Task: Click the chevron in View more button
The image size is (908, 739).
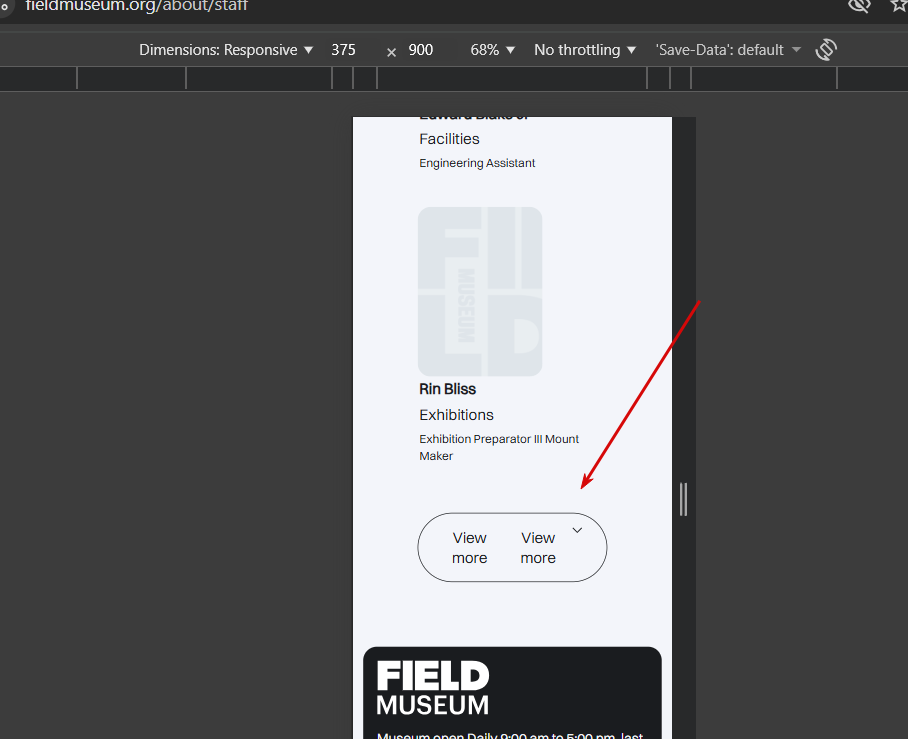Action: point(577,530)
